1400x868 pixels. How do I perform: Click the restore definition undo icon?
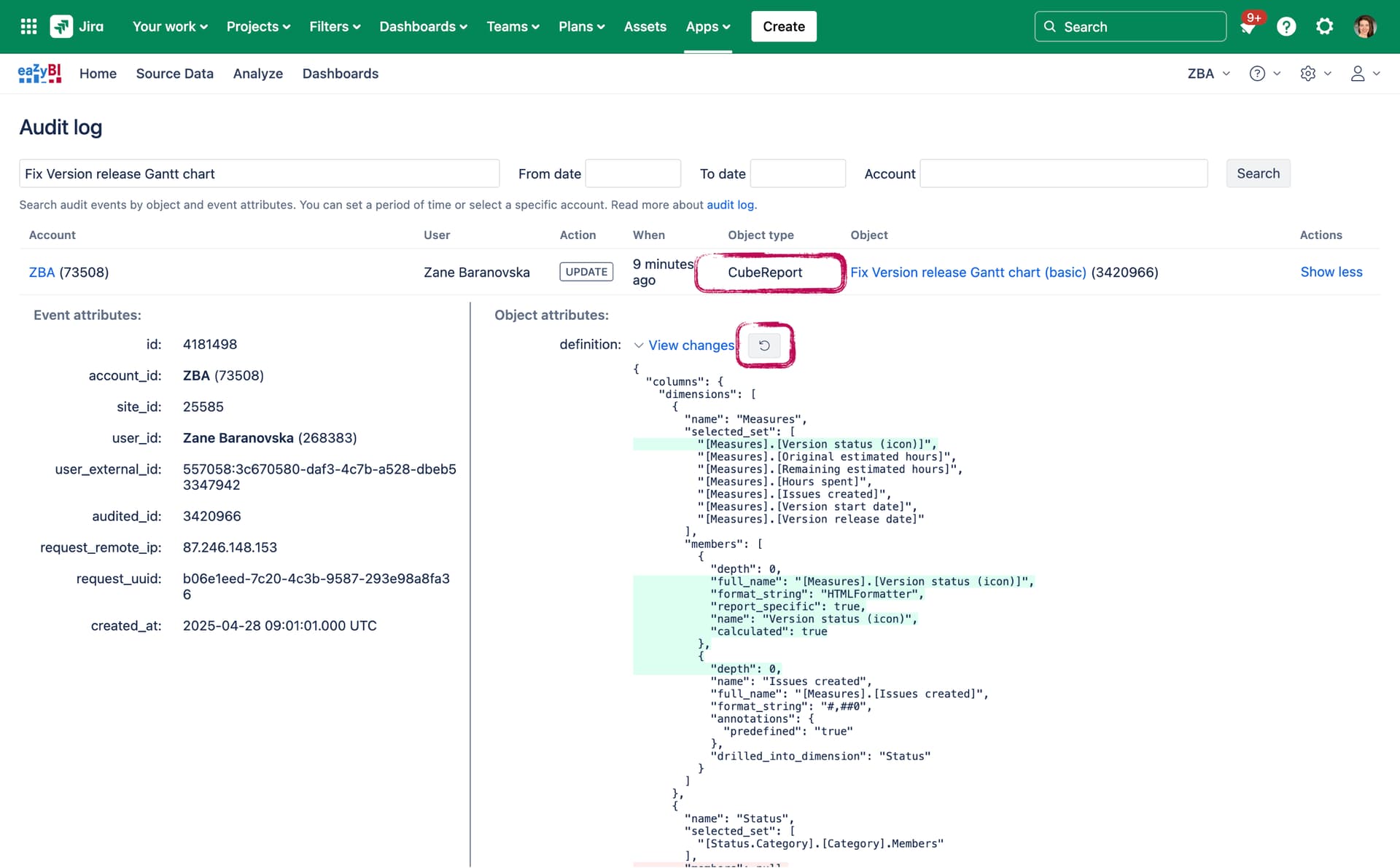(x=764, y=345)
